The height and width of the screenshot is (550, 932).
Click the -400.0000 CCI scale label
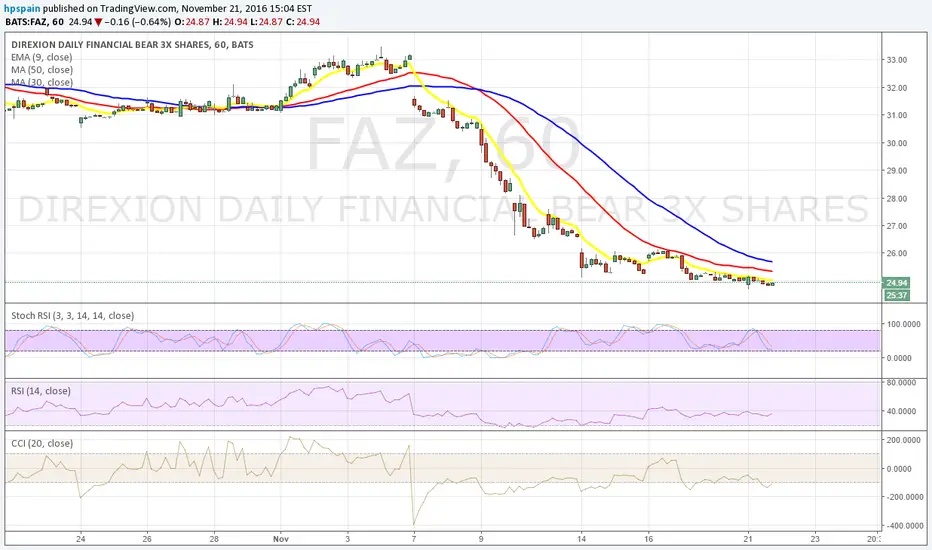tap(903, 526)
